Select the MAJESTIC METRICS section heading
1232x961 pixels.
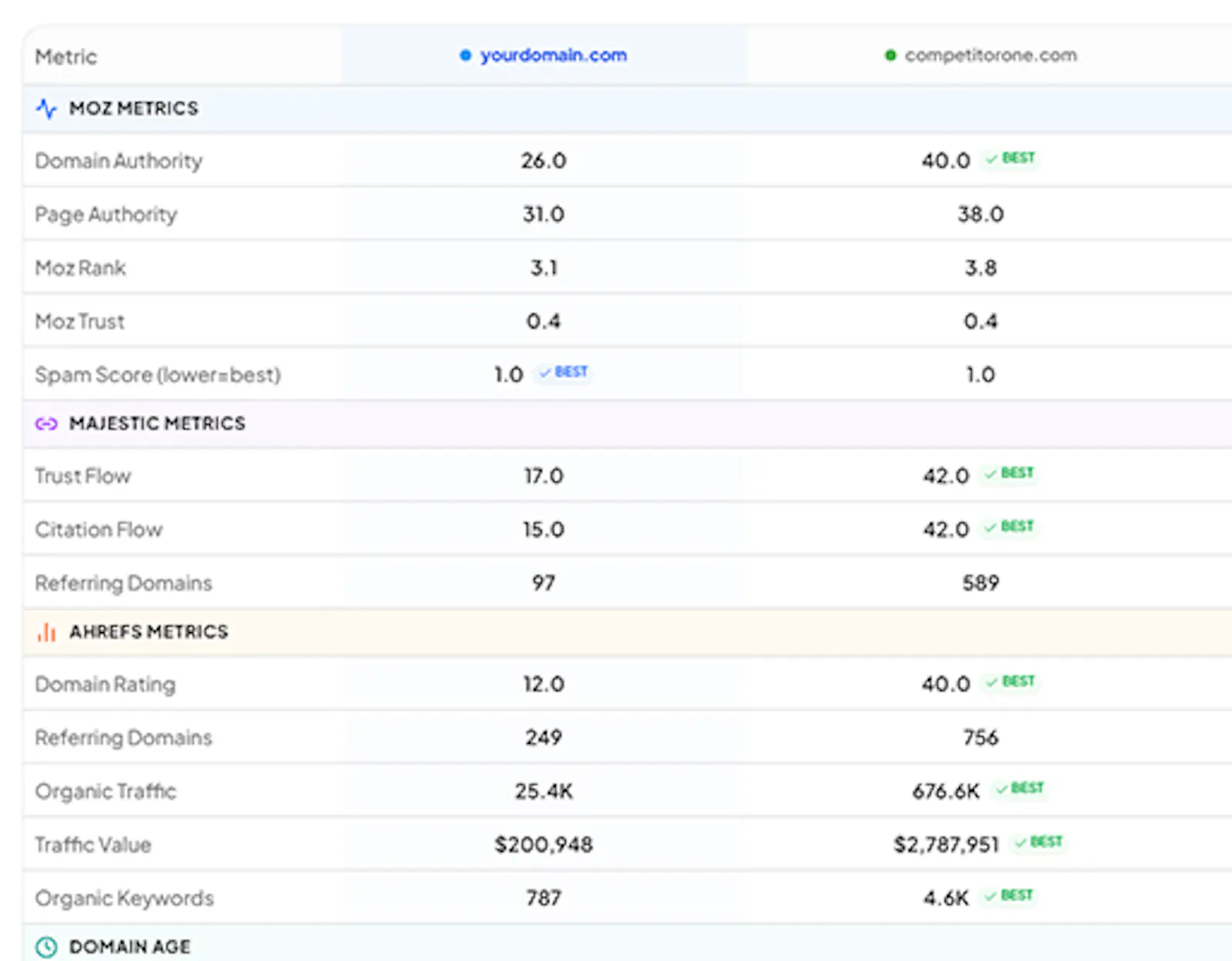tap(157, 424)
